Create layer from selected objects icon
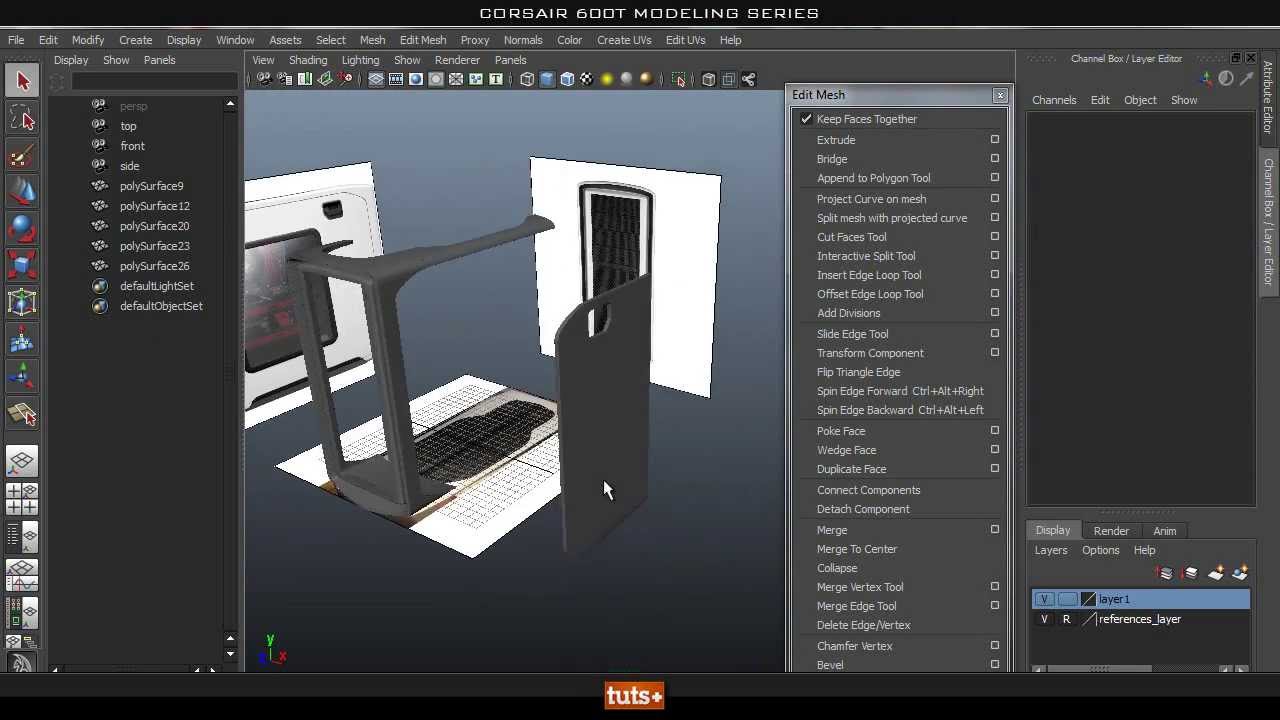Screen dimensions: 1280x720 point(1240,573)
